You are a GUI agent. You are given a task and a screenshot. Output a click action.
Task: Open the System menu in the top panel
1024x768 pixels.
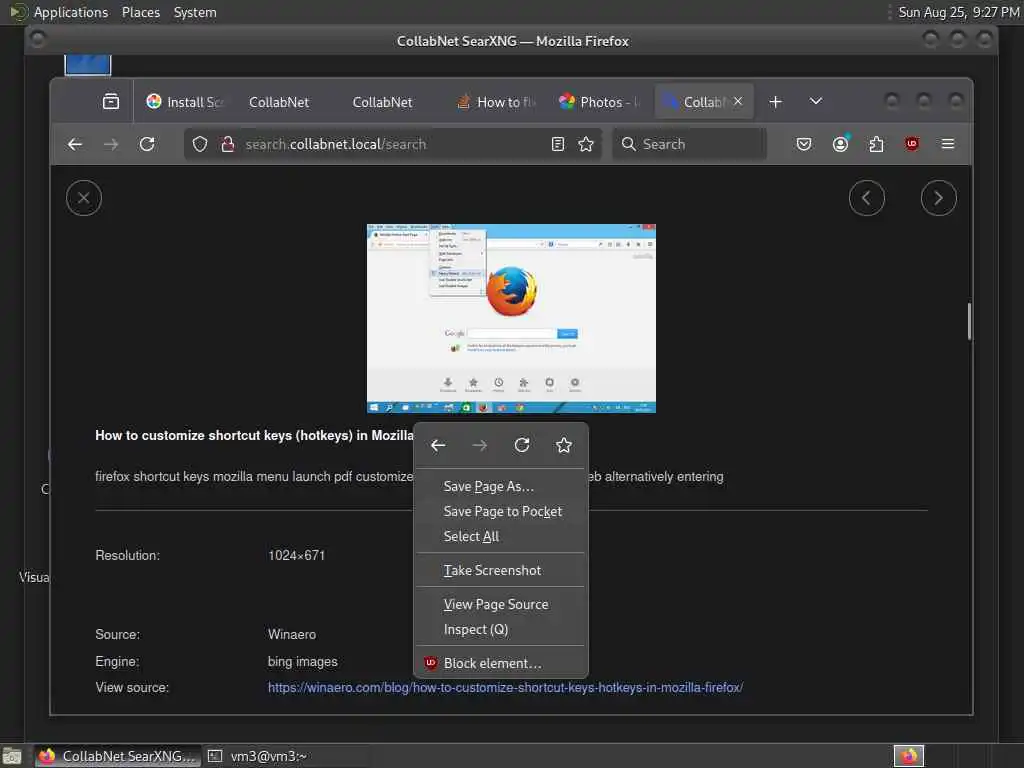point(195,12)
